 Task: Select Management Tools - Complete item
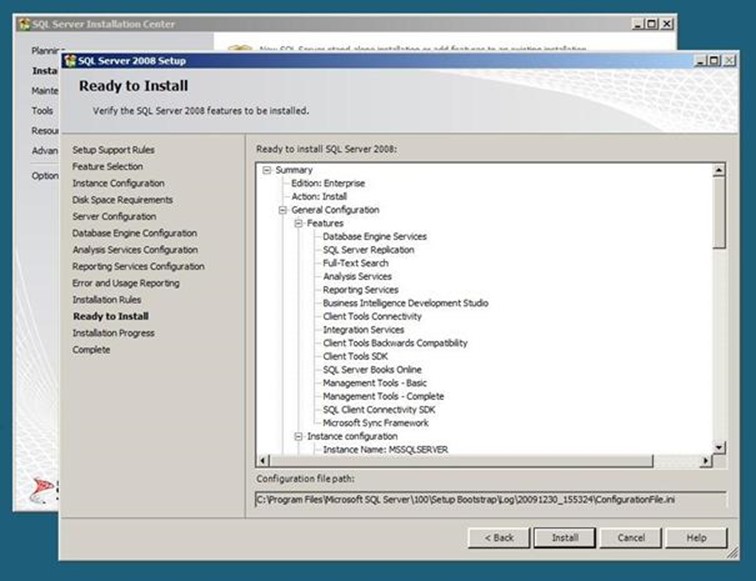coord(383,396)
